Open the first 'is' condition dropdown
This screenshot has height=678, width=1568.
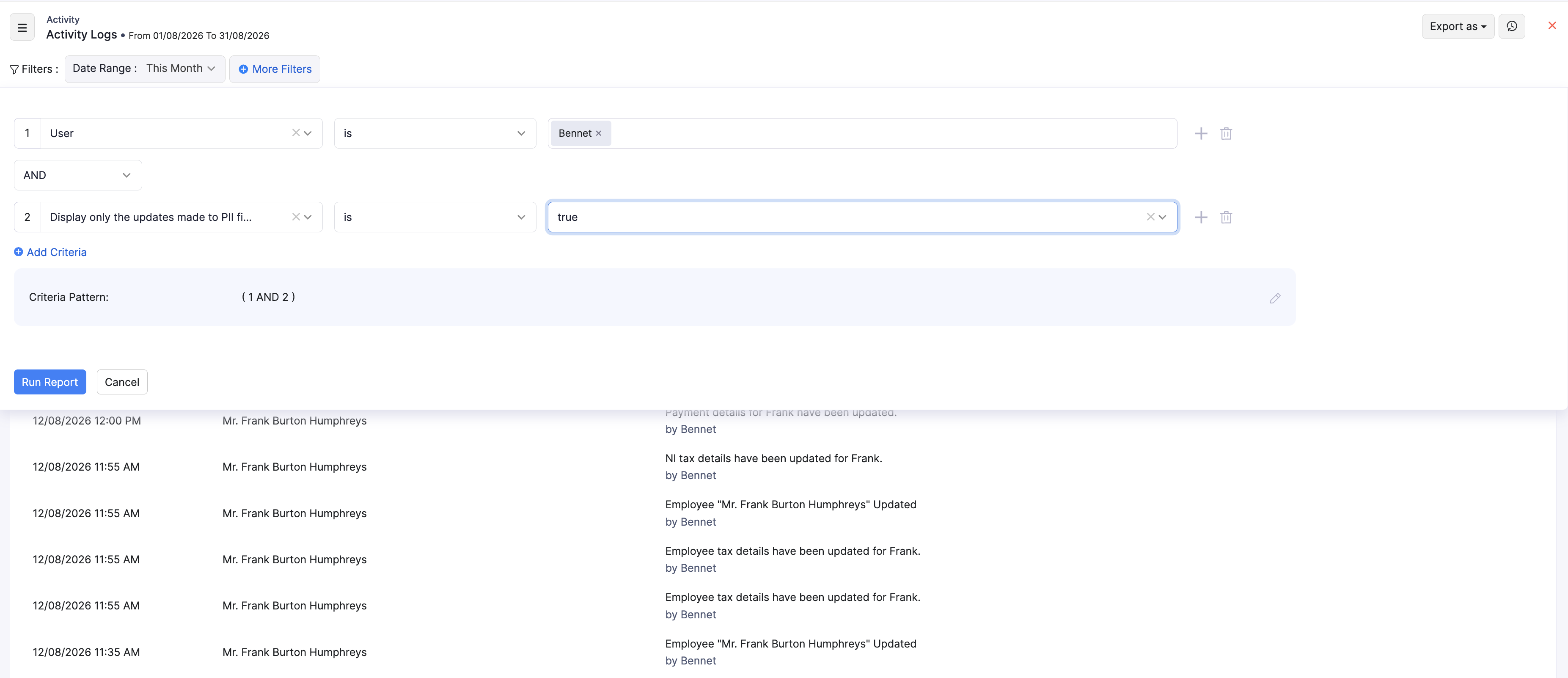coord(435,133)
